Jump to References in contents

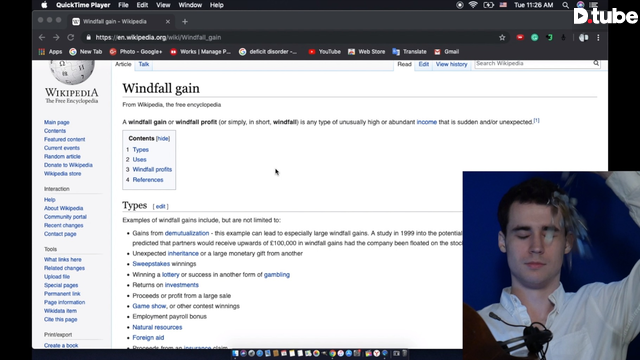tap(148, 180)
